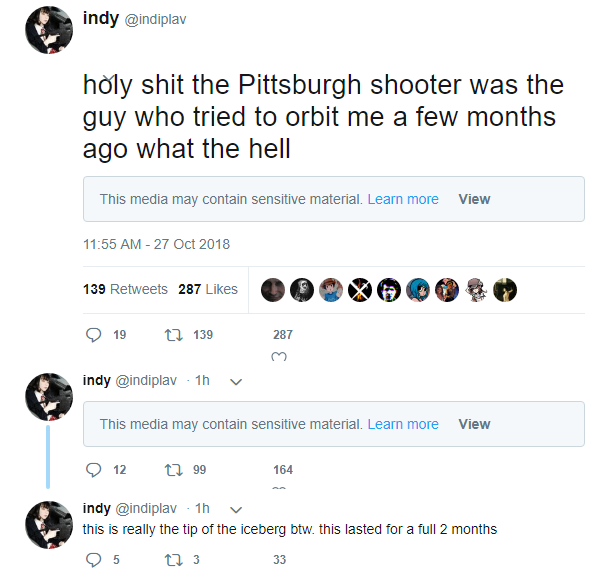Click the reply icon with 5 replies
Image resolution: width=600 pixels, height=576 pixels.
[x=93, y=560]
